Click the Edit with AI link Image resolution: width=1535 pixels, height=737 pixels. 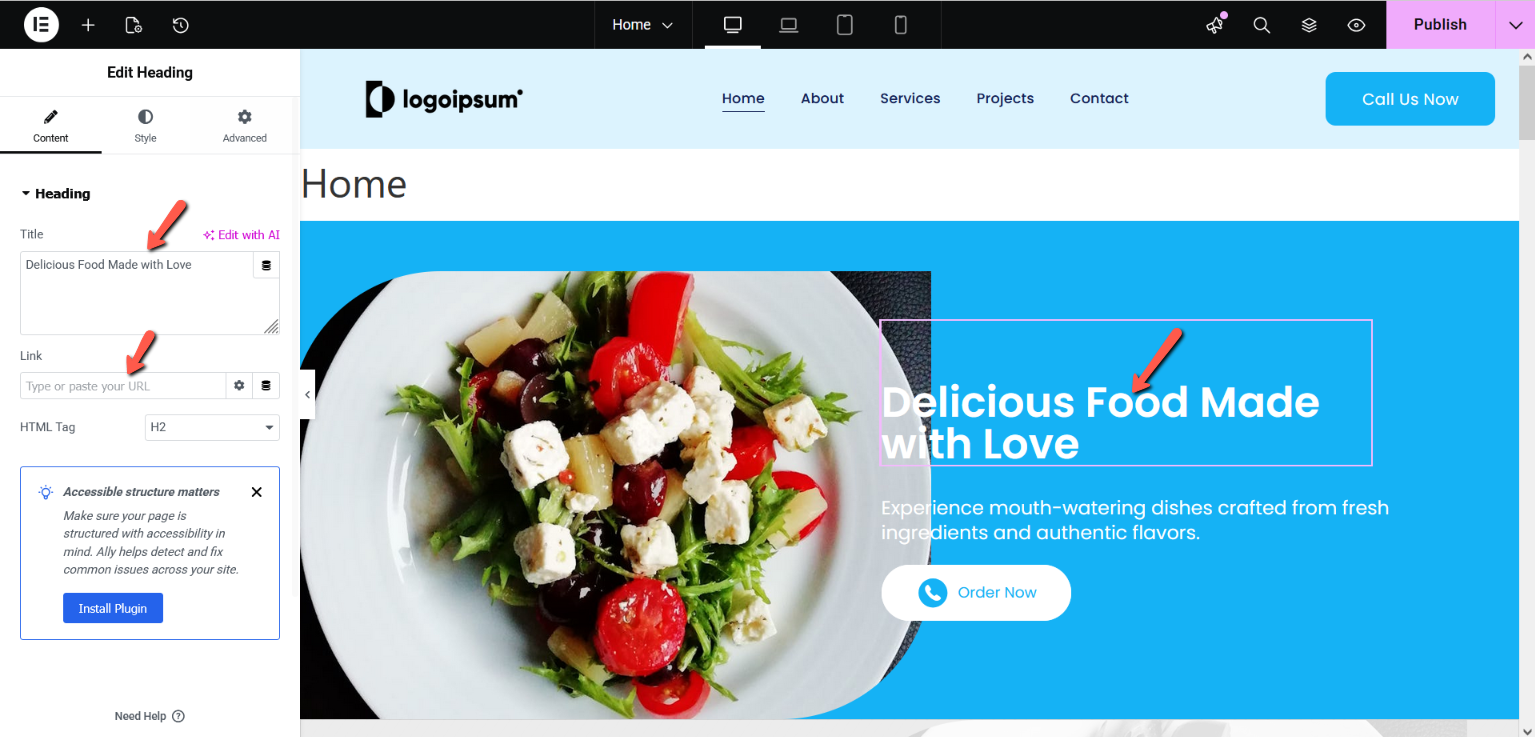pos(241,235)
